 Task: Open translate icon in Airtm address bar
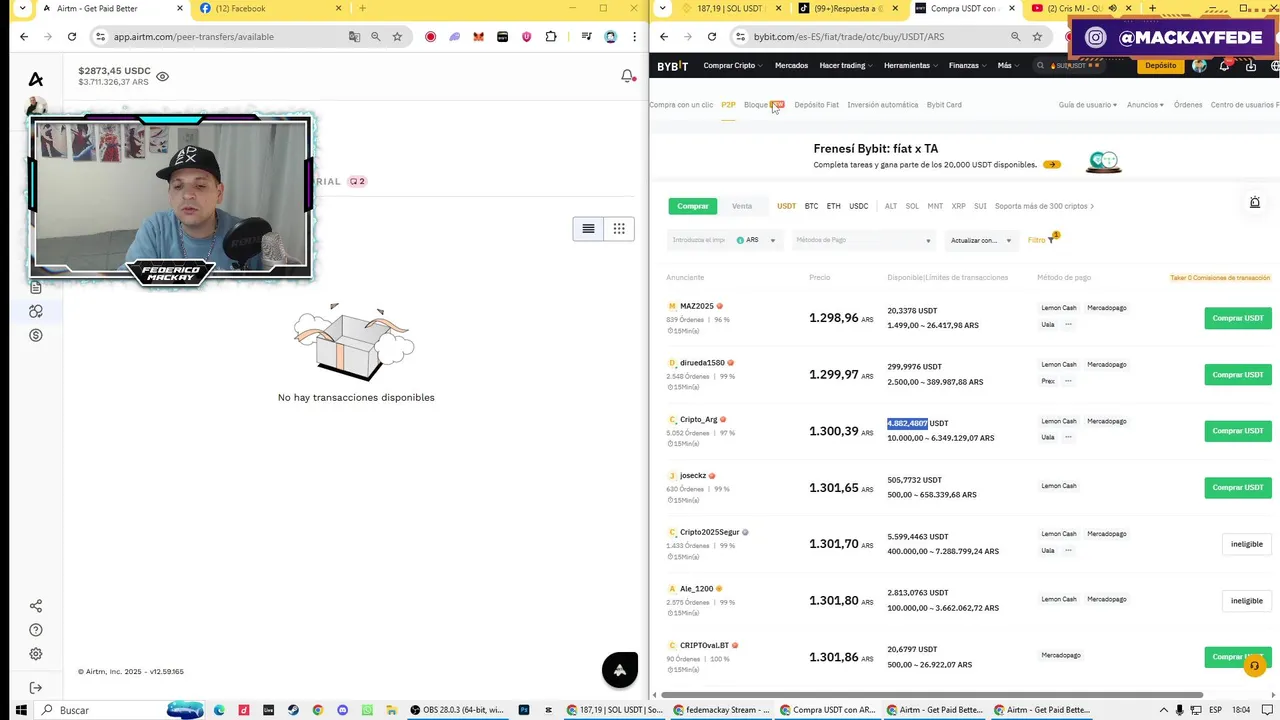(x=354, y=37)
